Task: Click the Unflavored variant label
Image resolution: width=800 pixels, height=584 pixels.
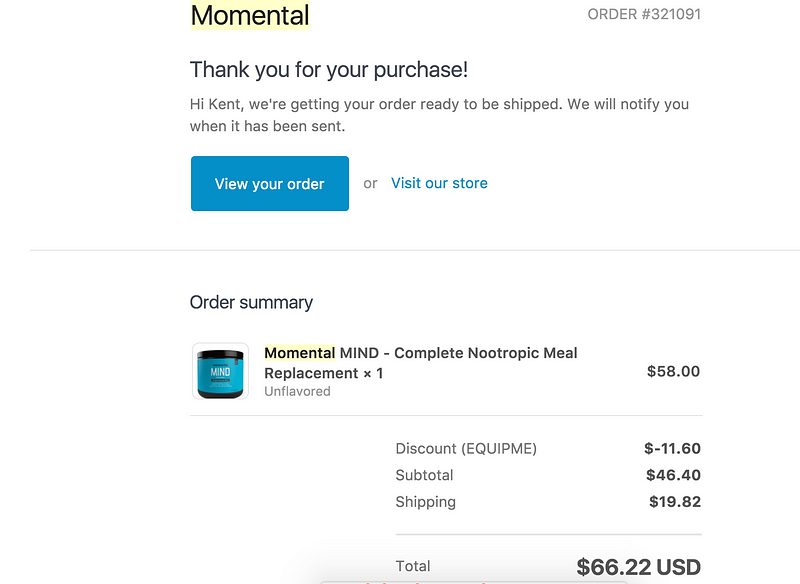Action: 297,392
